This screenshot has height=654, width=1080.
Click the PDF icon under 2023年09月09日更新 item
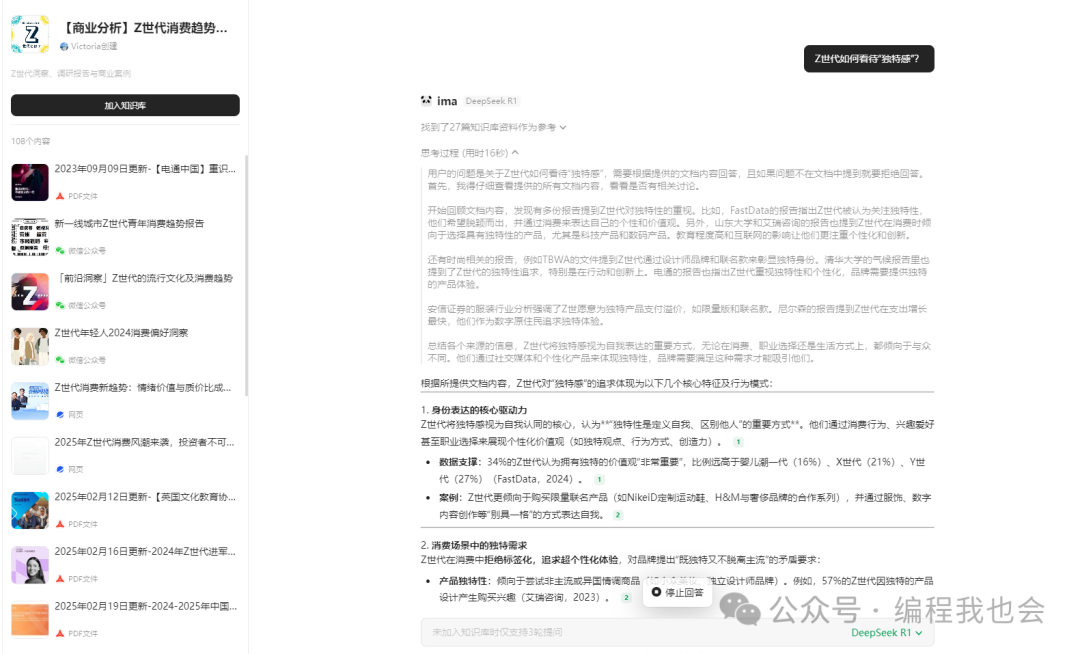[60, 196]
